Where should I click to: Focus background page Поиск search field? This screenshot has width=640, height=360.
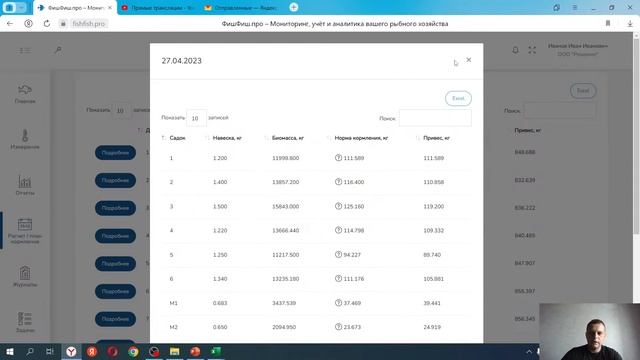pos(559,111)
